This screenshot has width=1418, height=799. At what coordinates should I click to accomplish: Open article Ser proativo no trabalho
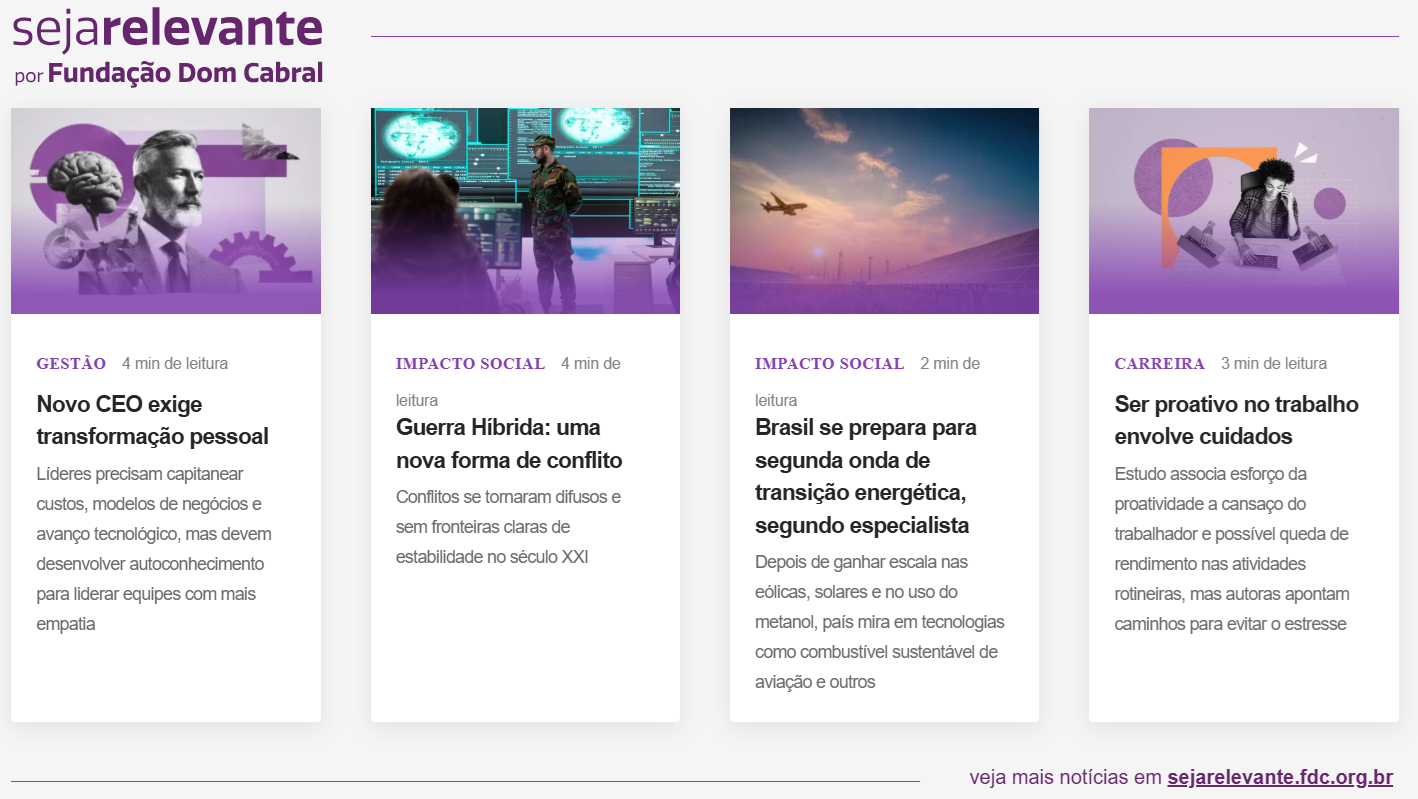(1237, 420)
